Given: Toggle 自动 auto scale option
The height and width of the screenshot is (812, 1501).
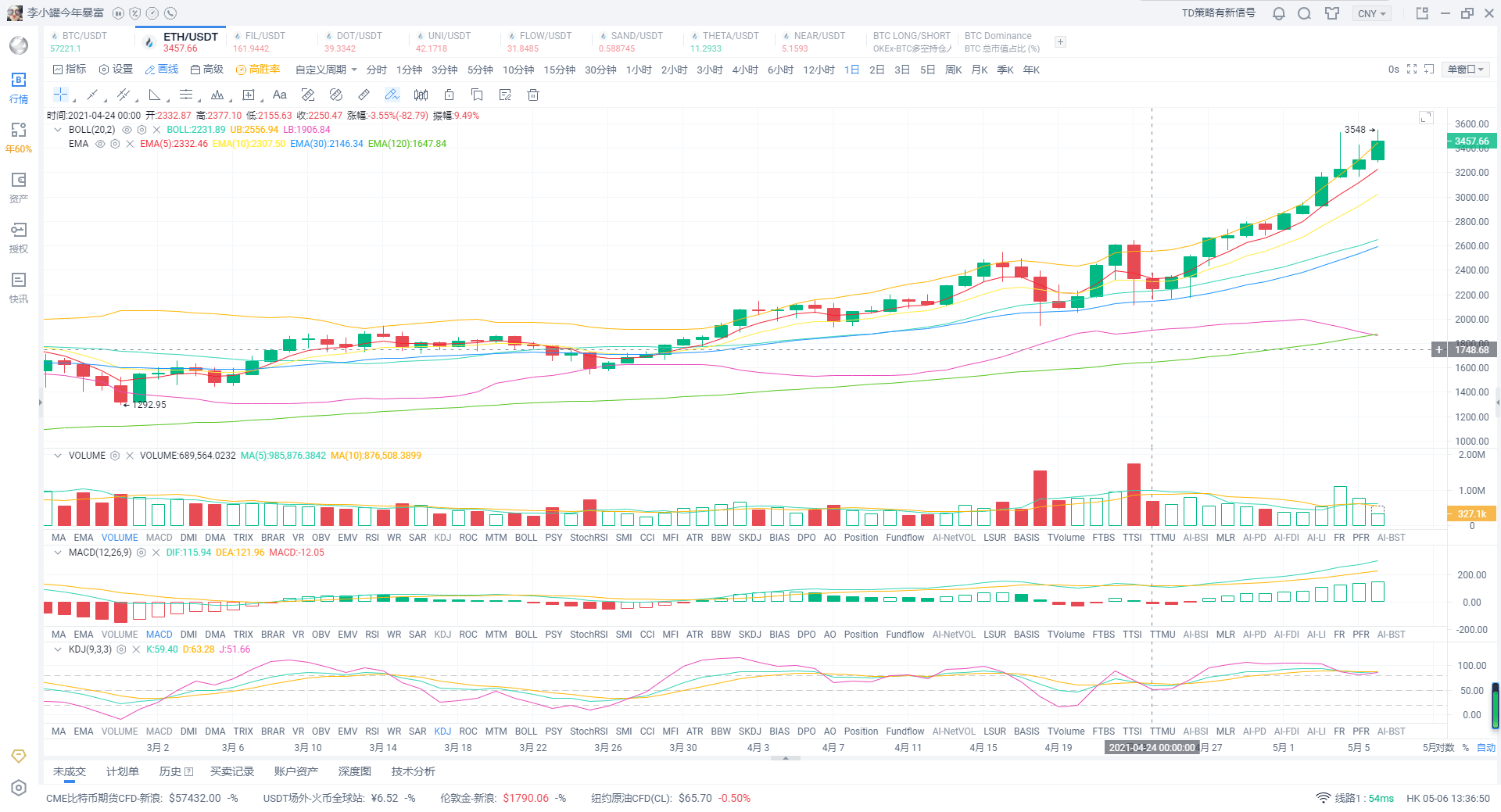Looking at the screenshot, I should tap(1485, 748).
